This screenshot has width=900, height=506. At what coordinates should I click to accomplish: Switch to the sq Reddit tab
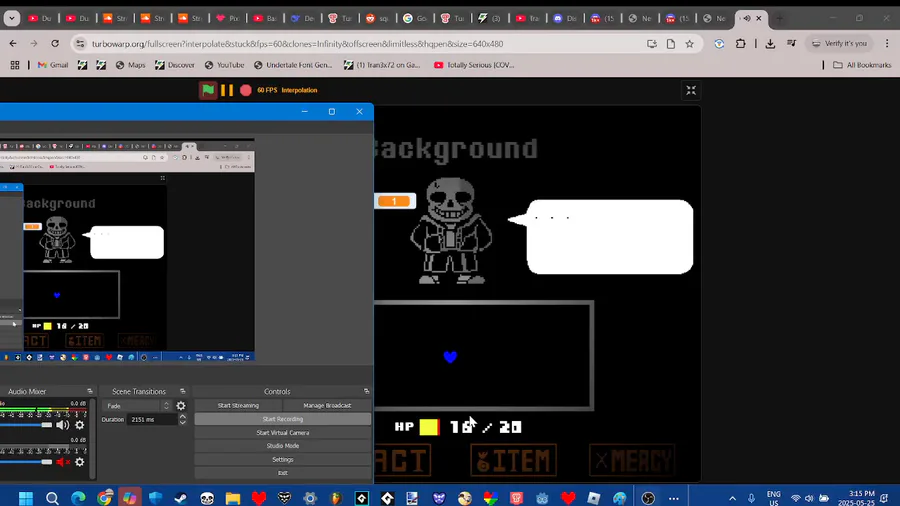pos(378,18)
